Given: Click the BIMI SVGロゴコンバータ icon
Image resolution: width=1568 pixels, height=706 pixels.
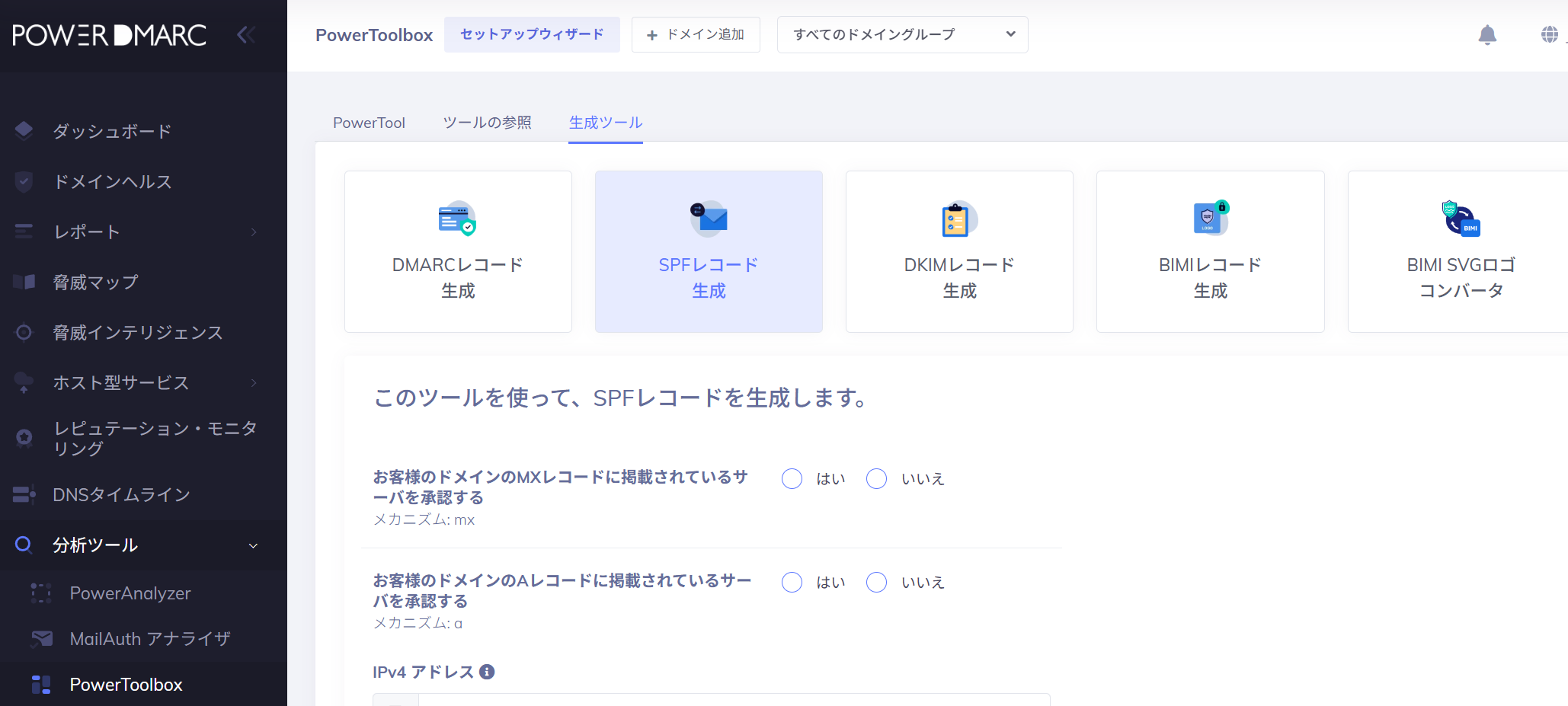Looking at the screenshot, I should tap(1461, 219).
